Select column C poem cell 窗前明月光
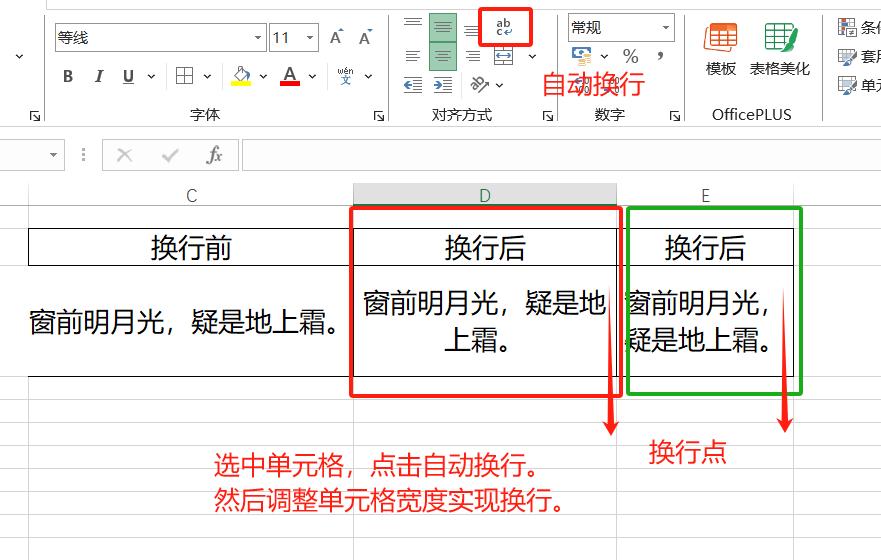Viewport: 881px width, 560px height. pyautogui.click(x=191, y=321)
